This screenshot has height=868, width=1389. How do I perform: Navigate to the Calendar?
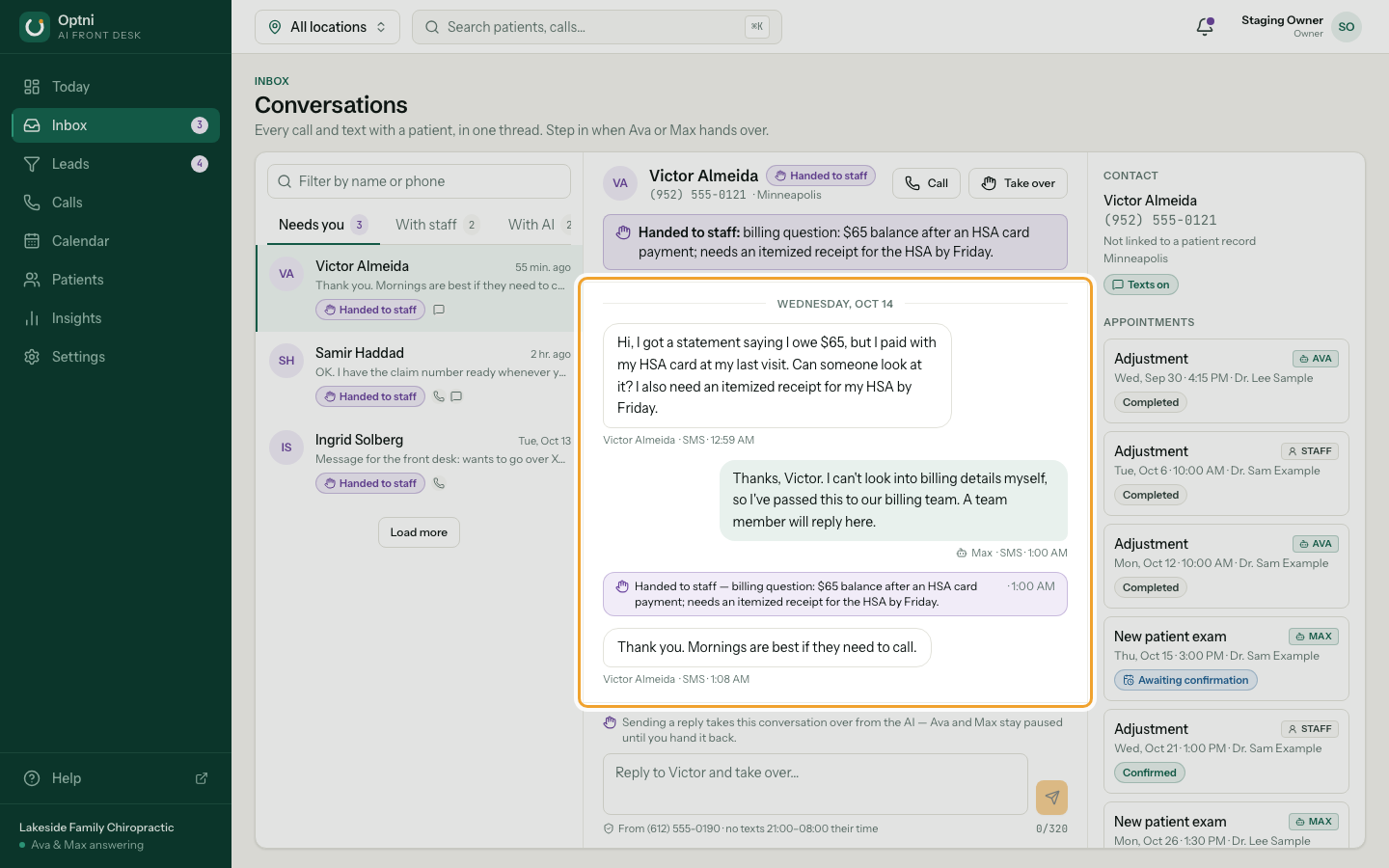tap(116, 241)
